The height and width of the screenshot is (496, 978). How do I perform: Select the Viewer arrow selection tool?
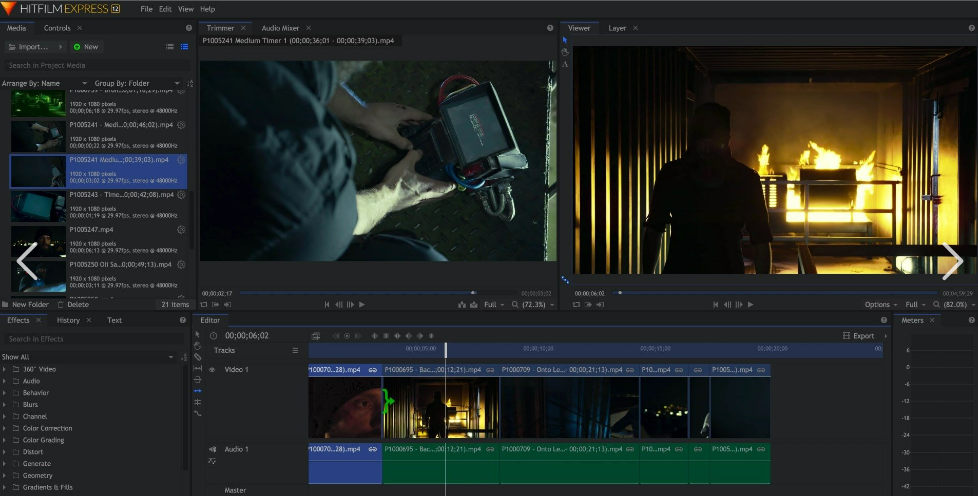565,40
